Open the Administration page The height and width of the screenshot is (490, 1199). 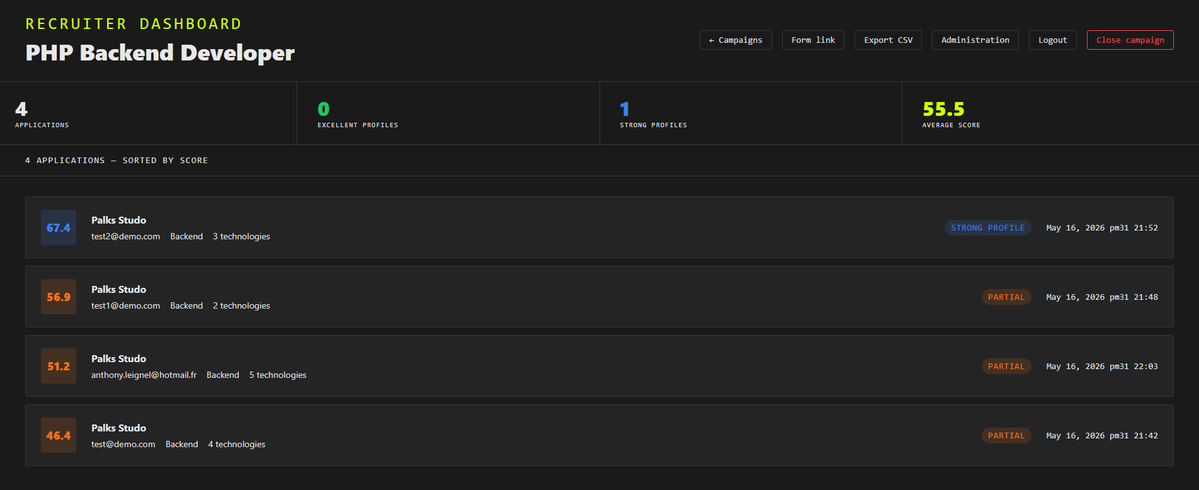click(x=975, y=40)
